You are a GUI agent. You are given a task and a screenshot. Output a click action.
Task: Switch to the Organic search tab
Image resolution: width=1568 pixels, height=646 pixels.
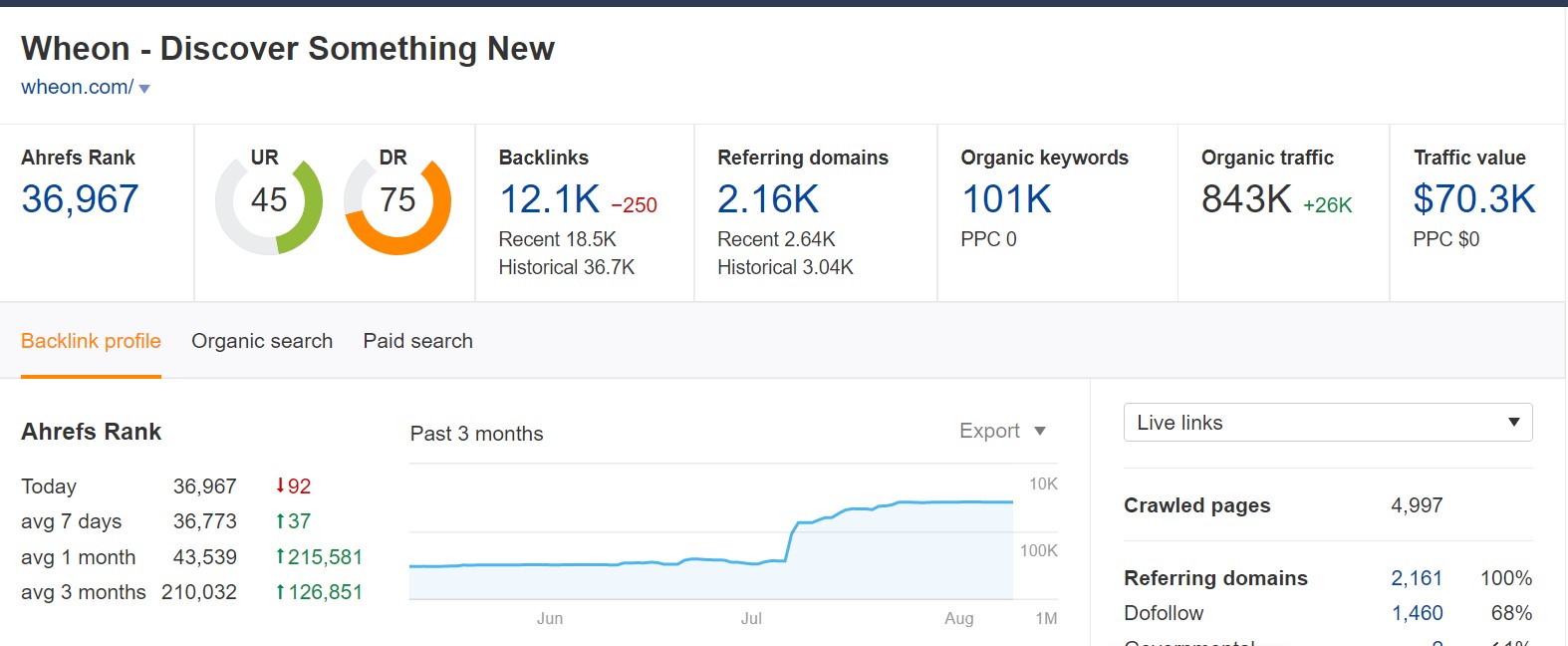[x=262, y=341]
